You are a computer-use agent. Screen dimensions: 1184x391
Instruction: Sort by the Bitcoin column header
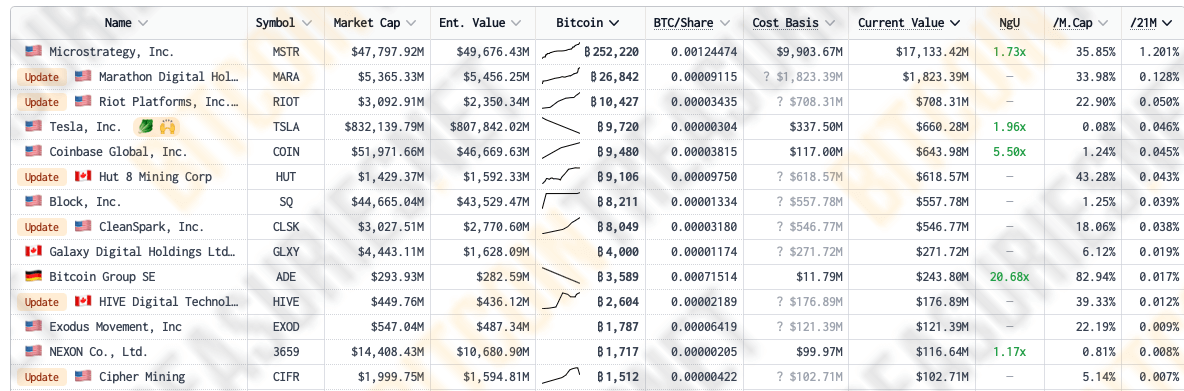tap(587, 23)
